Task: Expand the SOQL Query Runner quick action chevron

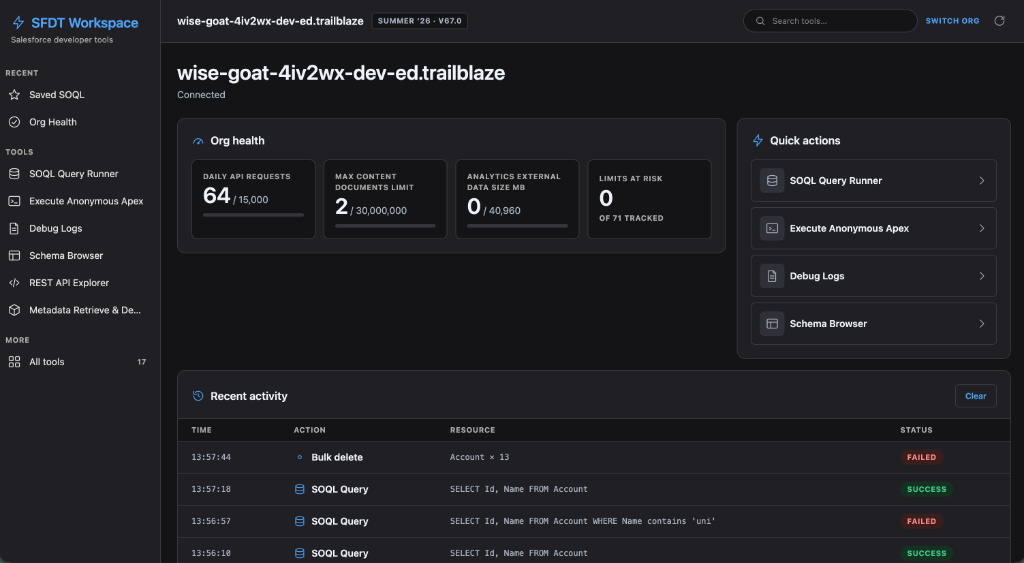Action: click(982, 181)
